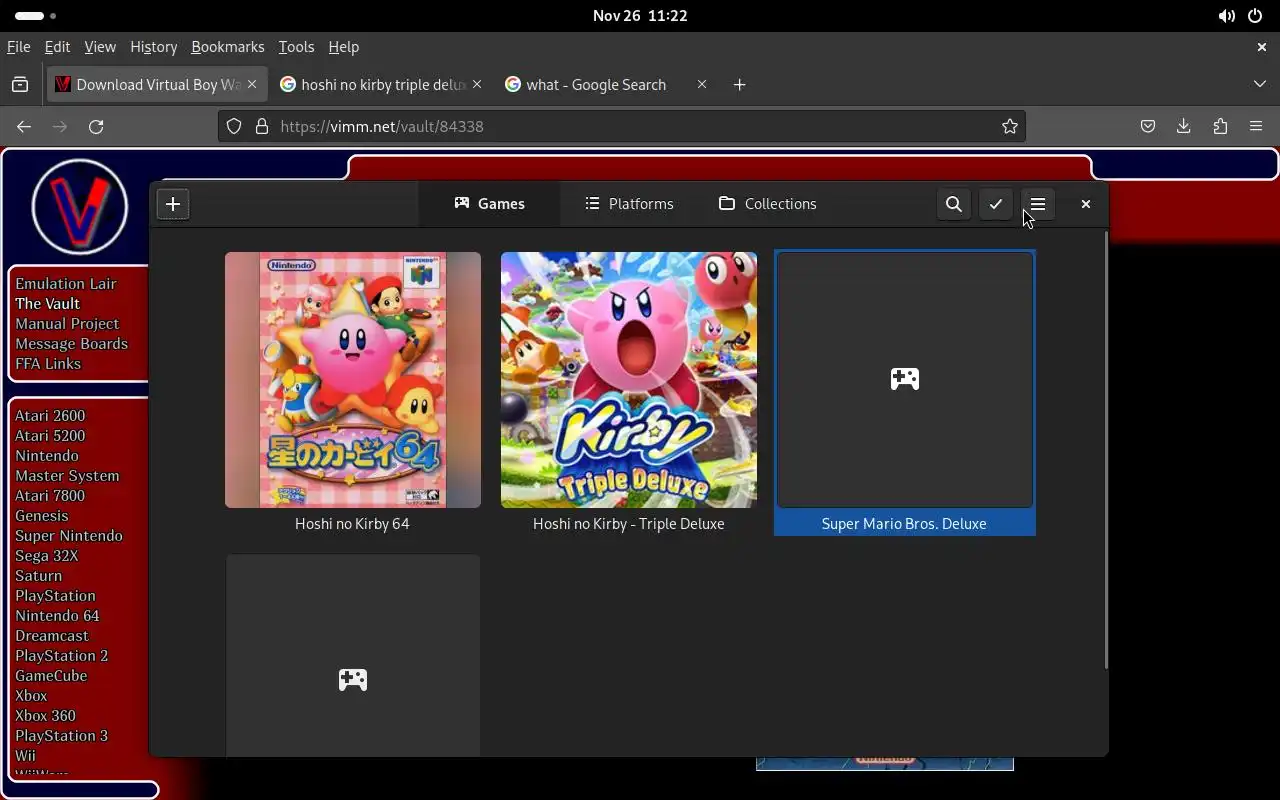
Task: Close the games library window
Action: tap(1086, 204)
